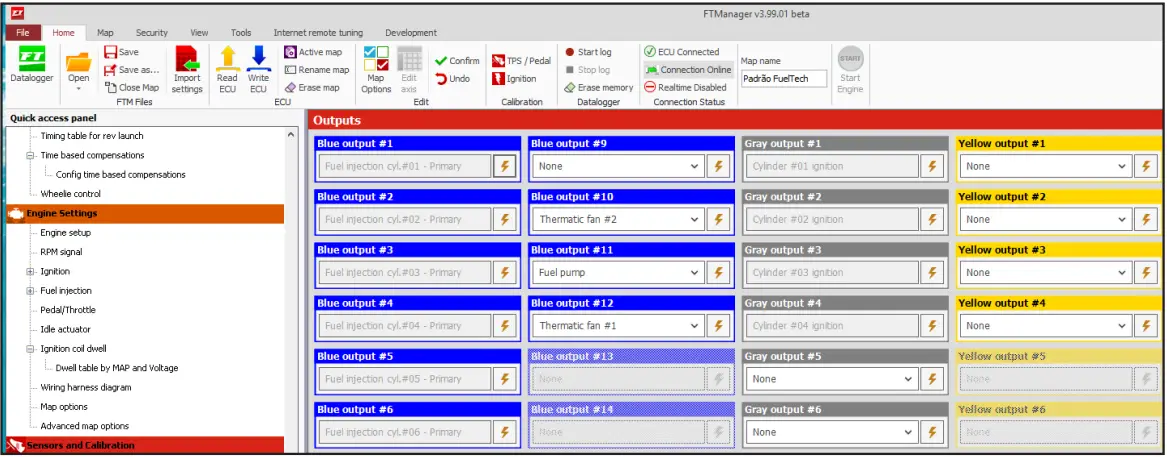Image resolution: width=1167 pixels, height=457 pixels.
Task: Select Wheelie control tree item
Action: [x=70, y=194]
